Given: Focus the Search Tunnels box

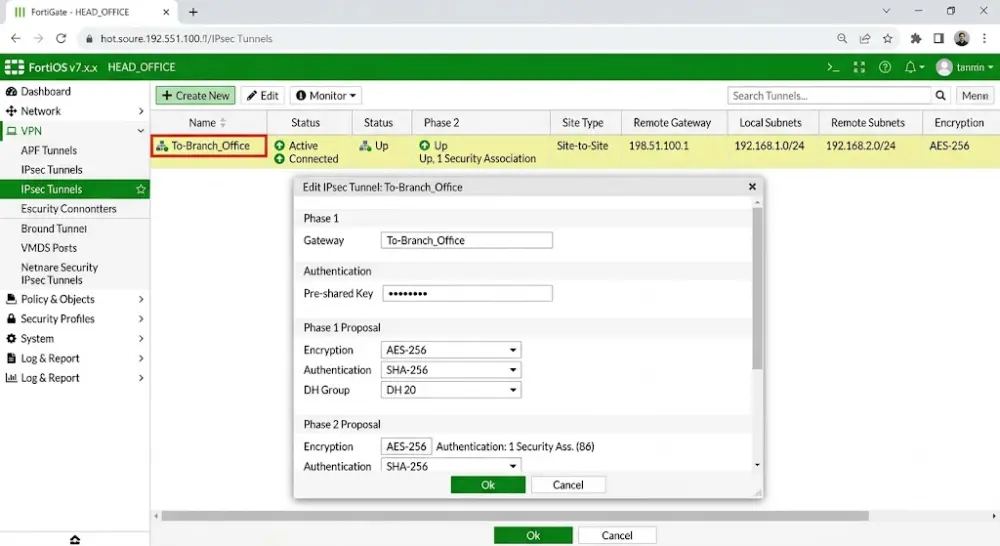Looking at the screenshot, I should tap(829, 96).
